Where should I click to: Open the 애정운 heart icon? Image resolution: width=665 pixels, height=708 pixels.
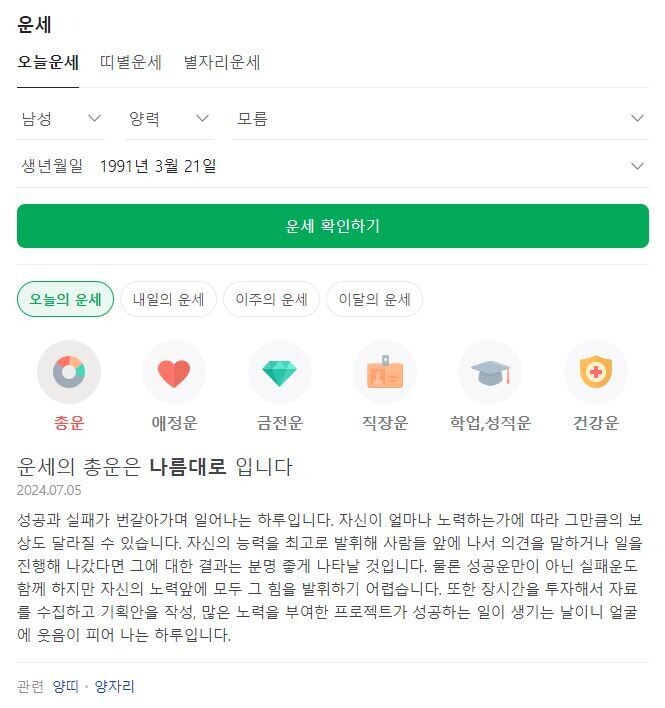[x=174, y=372]
